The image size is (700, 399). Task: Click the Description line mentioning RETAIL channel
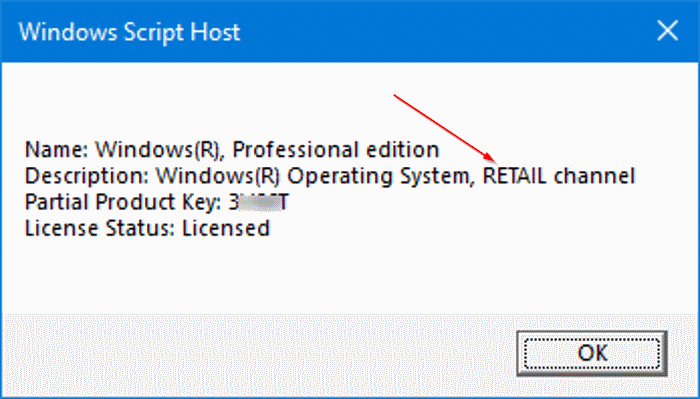pos(329,176)
